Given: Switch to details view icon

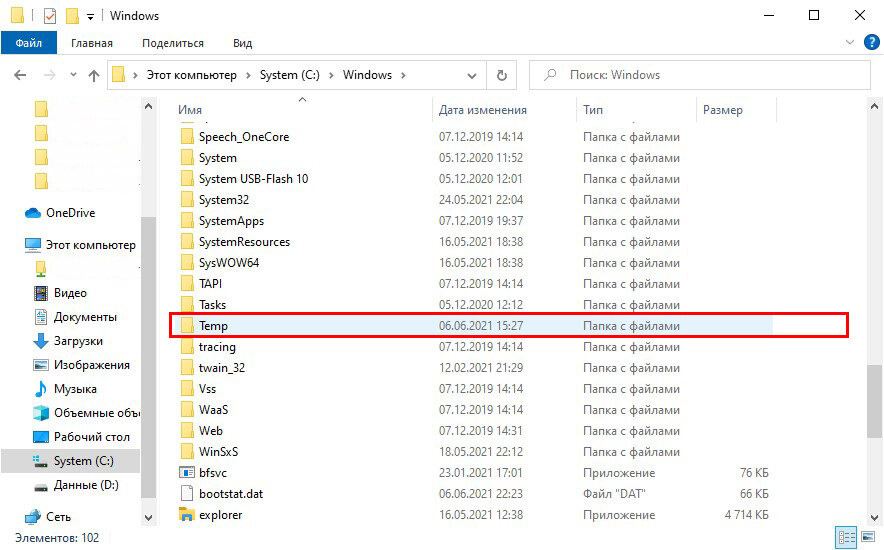Looking at the screenshot, I should pos(846,538).
